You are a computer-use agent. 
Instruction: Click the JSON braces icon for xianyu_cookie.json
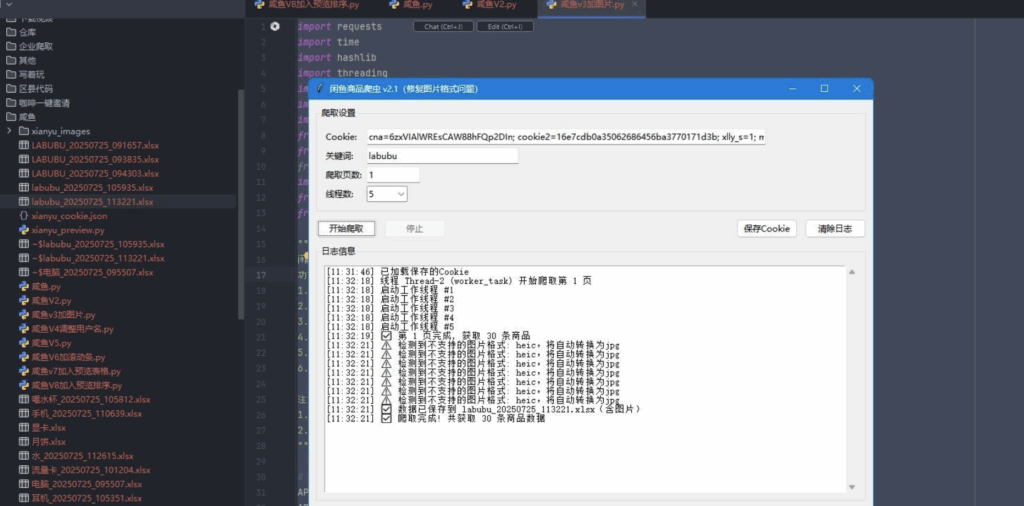[24, 215]
